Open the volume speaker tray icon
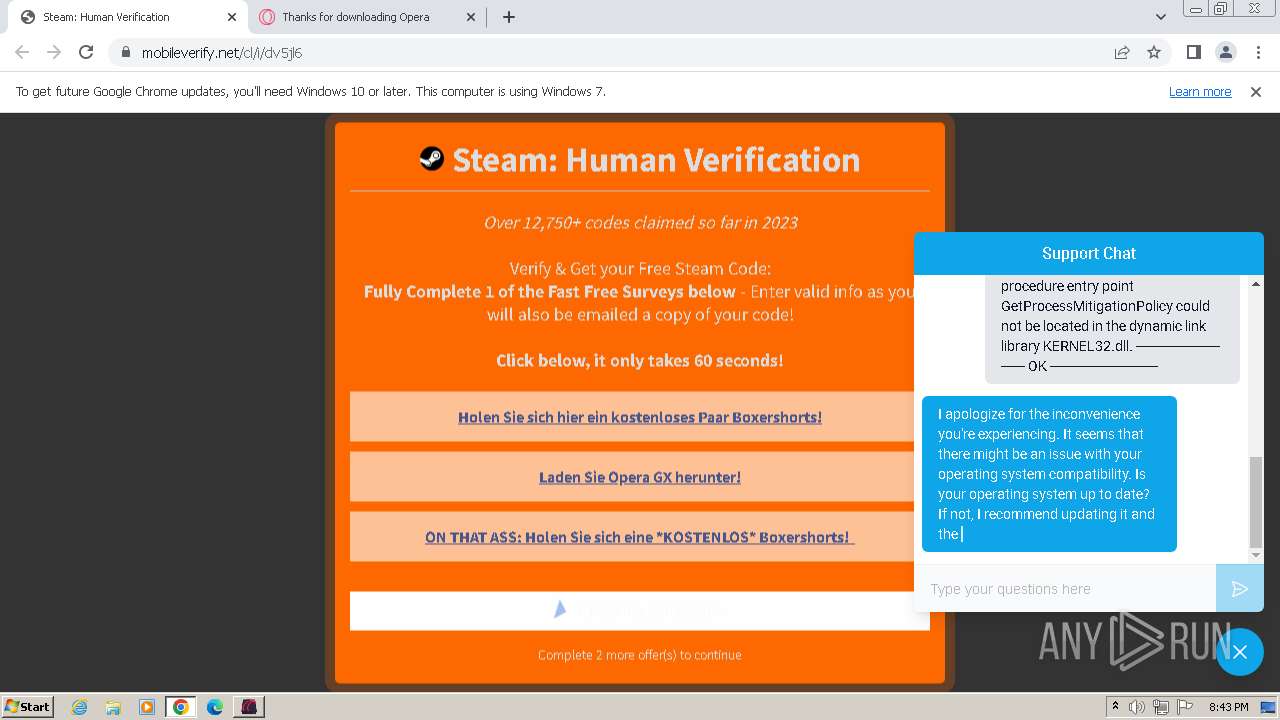The image size is (1280, 720). (x=1136, y=707)
